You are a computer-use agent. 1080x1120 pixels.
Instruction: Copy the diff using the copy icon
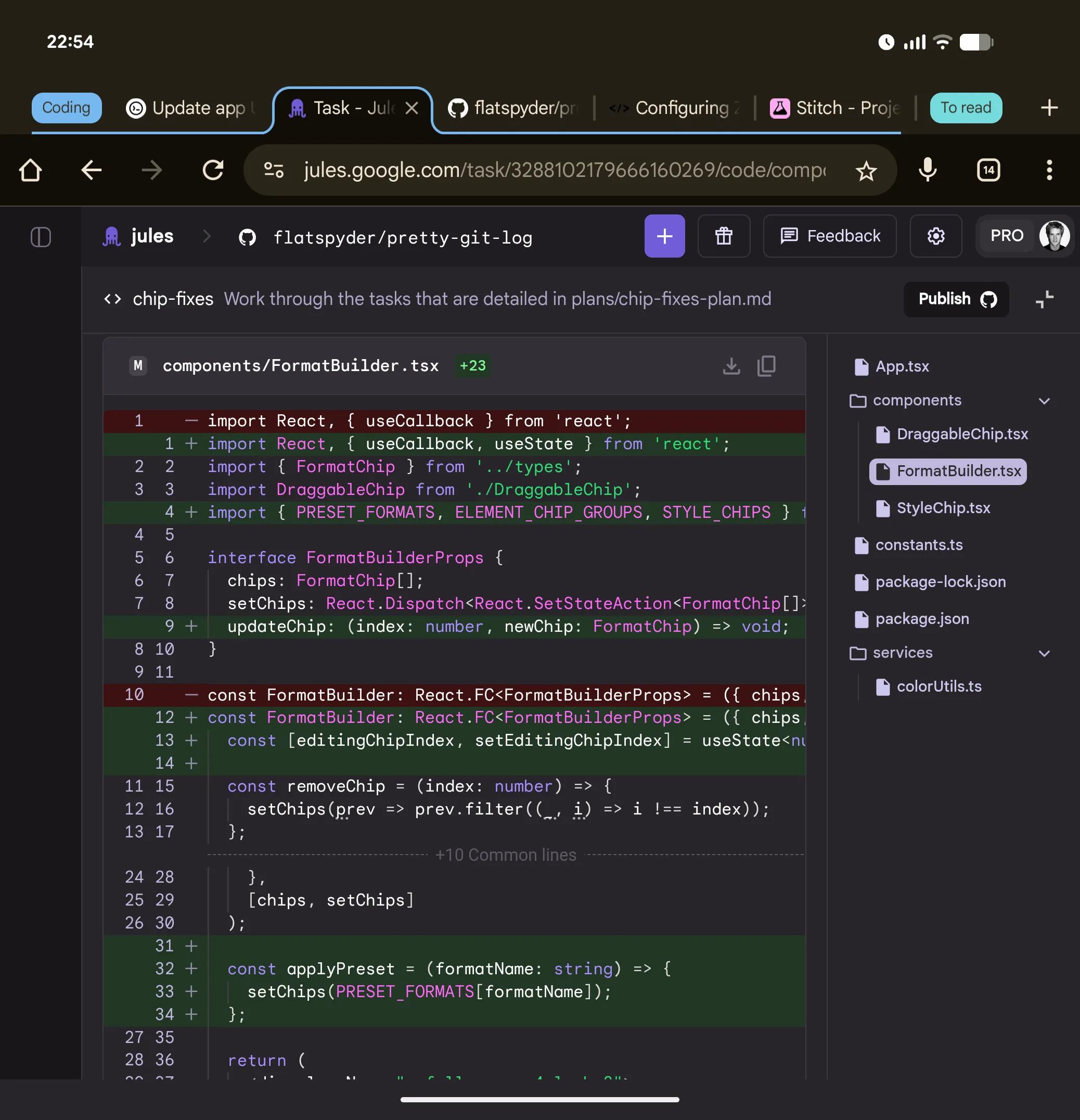click(x=766, y=366)
